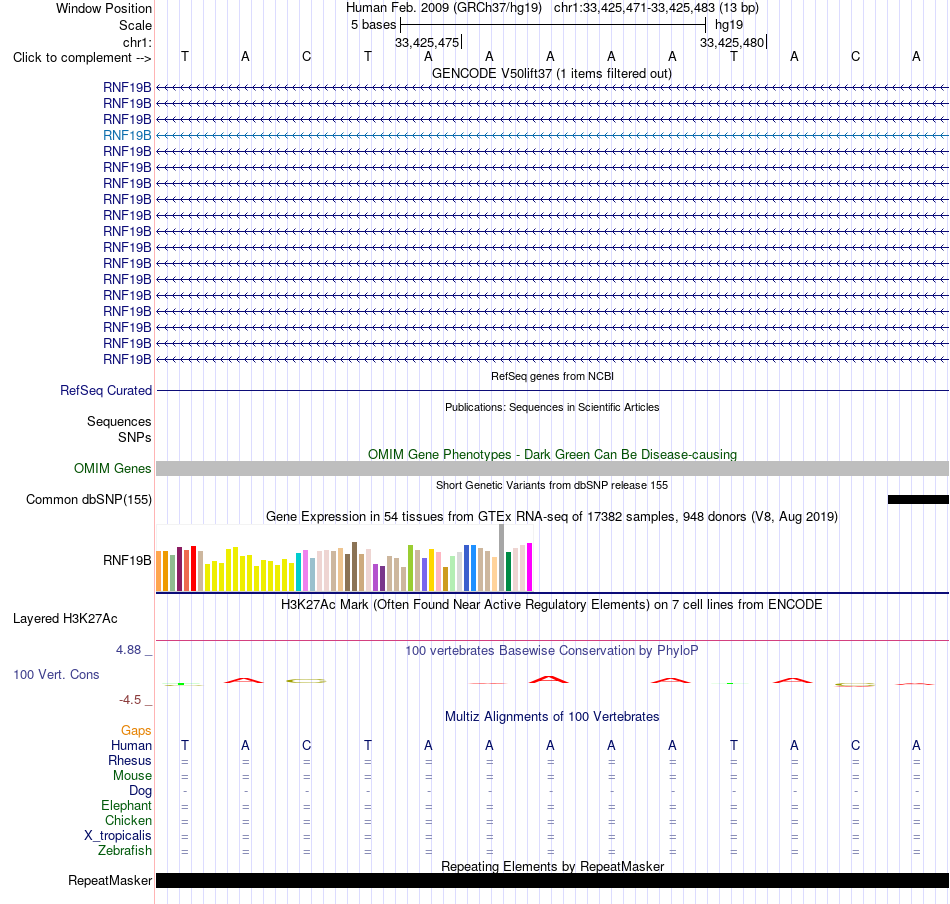This screenshot has height=904, width=950.
Task: Open the GTEx Gene Expression in 54 tissues title
Action: [x=552, y=517]
